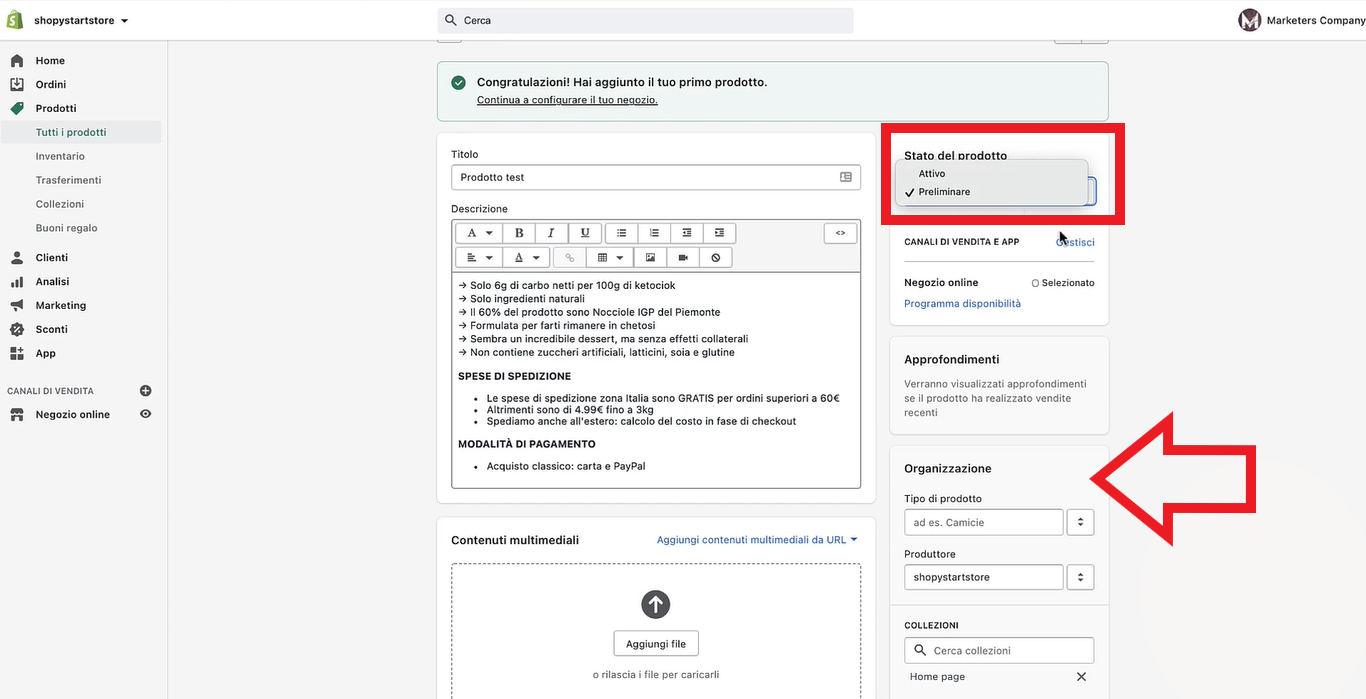Insert a bulleted list in description

(x=621, y=233)
